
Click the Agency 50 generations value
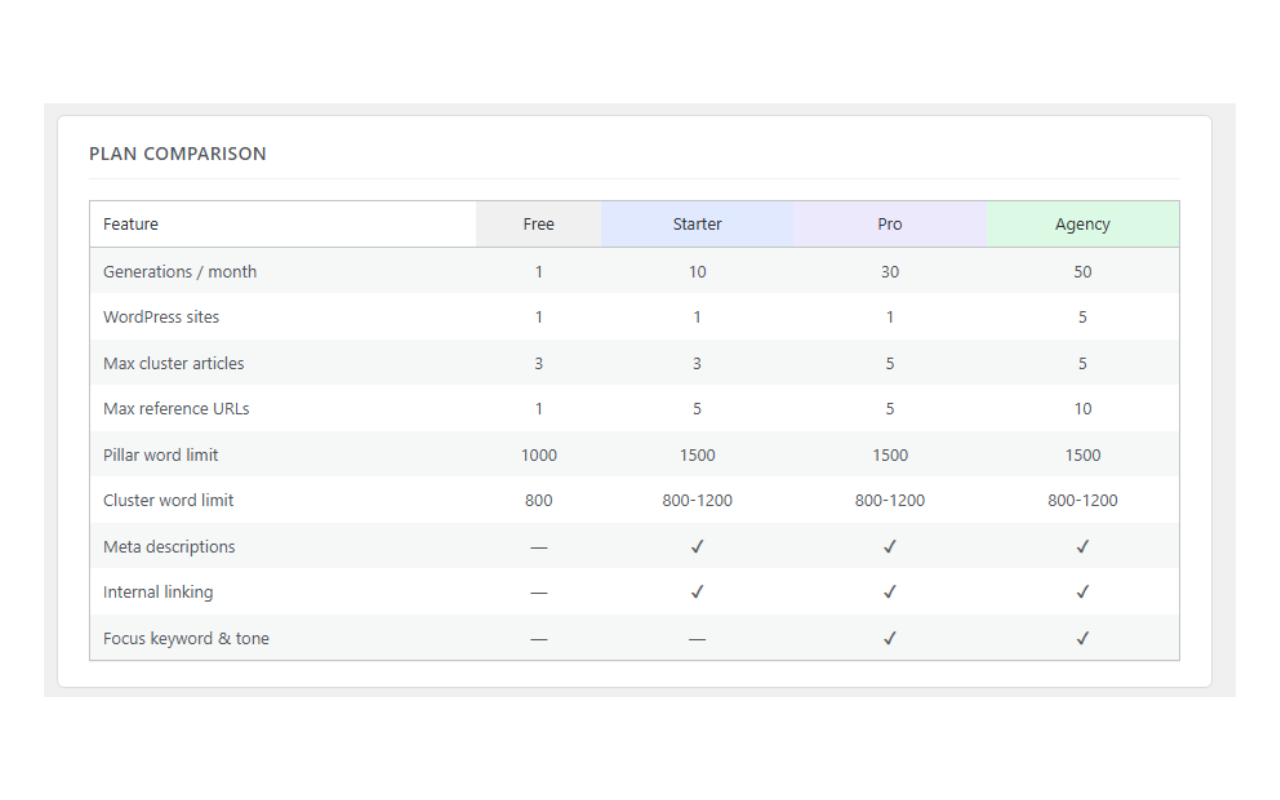click(1083, 271)
